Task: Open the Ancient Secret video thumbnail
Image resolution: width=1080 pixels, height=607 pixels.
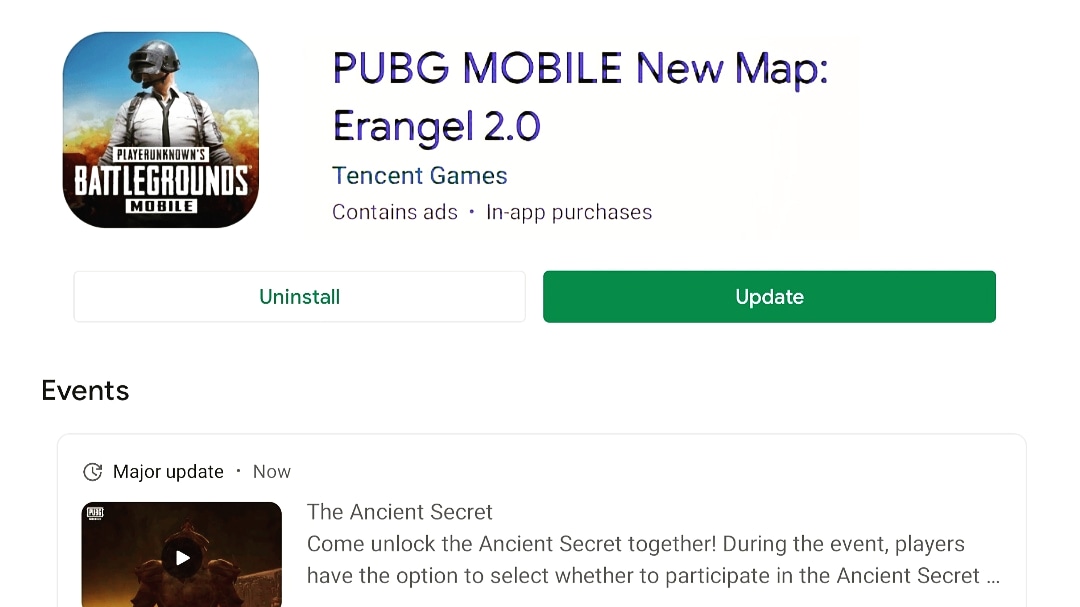Action: click(182, 555)
